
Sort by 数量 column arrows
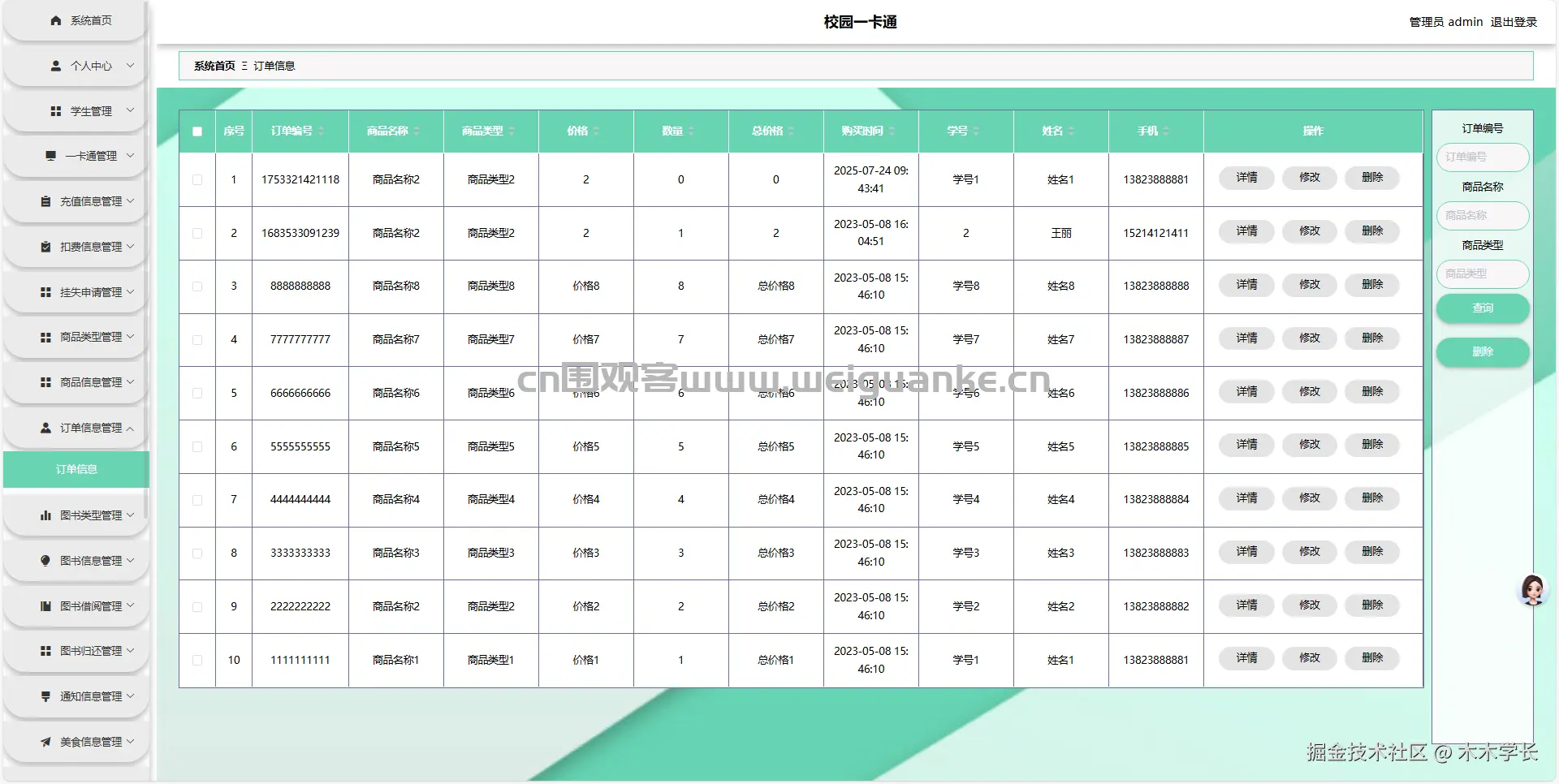pos(691,131)
